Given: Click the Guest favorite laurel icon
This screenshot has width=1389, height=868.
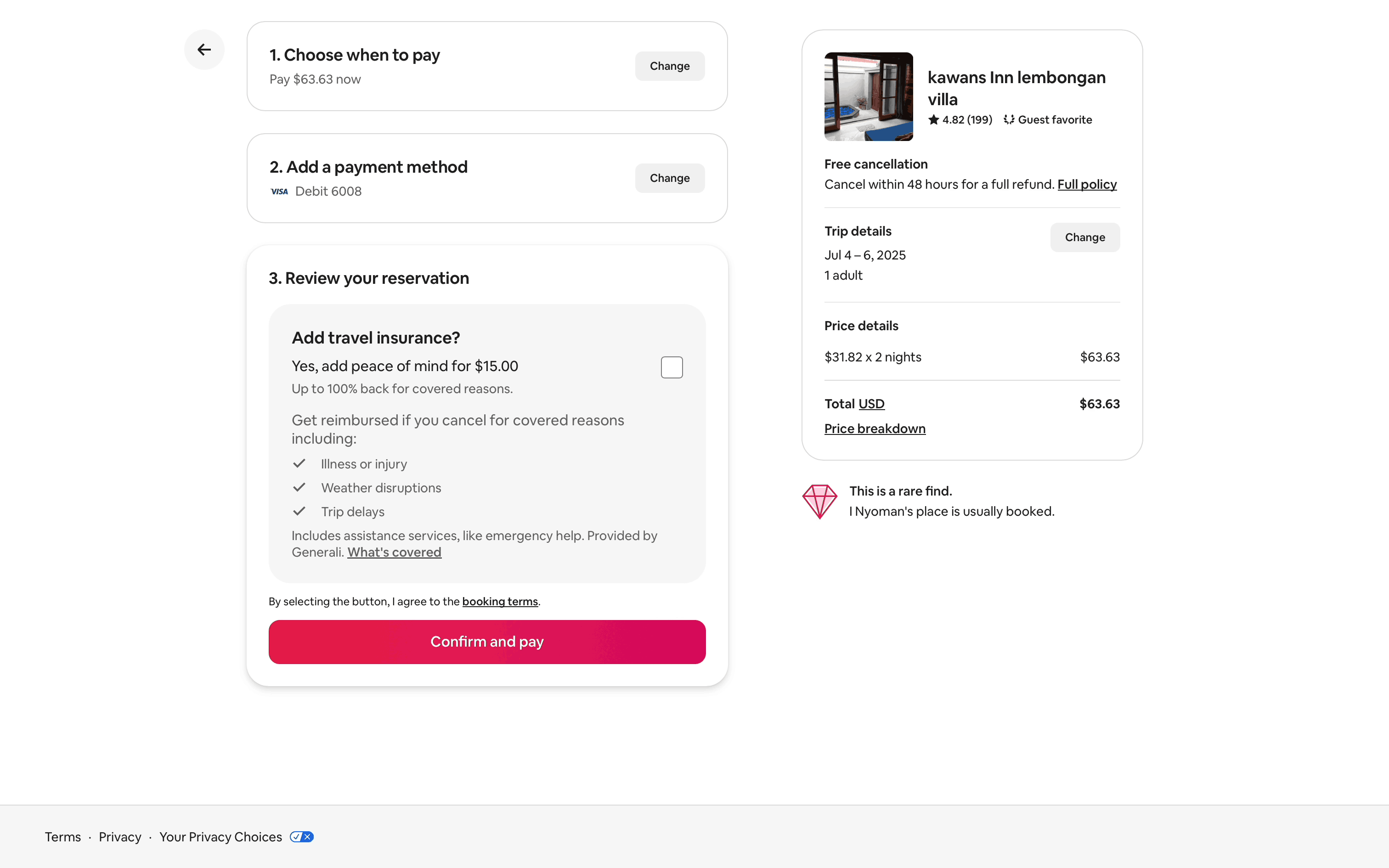Looking at the screenshot, I should (x=1009, y=120).
